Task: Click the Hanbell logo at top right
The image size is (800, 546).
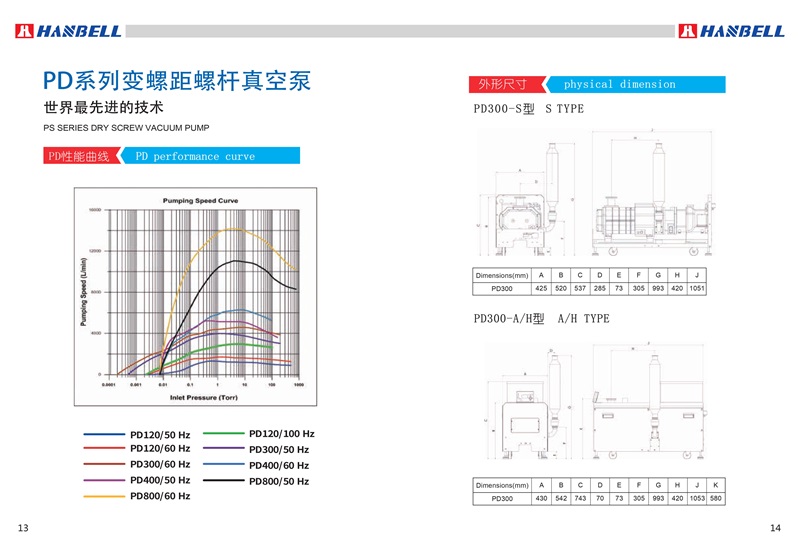Action: coord(731,31)
